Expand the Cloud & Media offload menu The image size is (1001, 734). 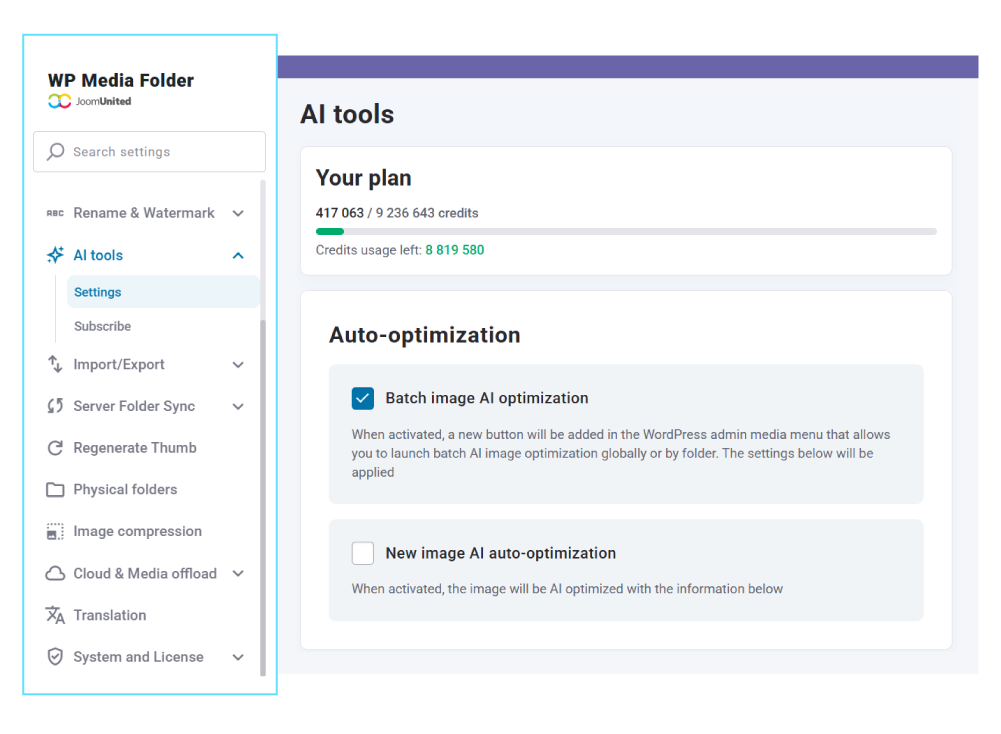238,573
